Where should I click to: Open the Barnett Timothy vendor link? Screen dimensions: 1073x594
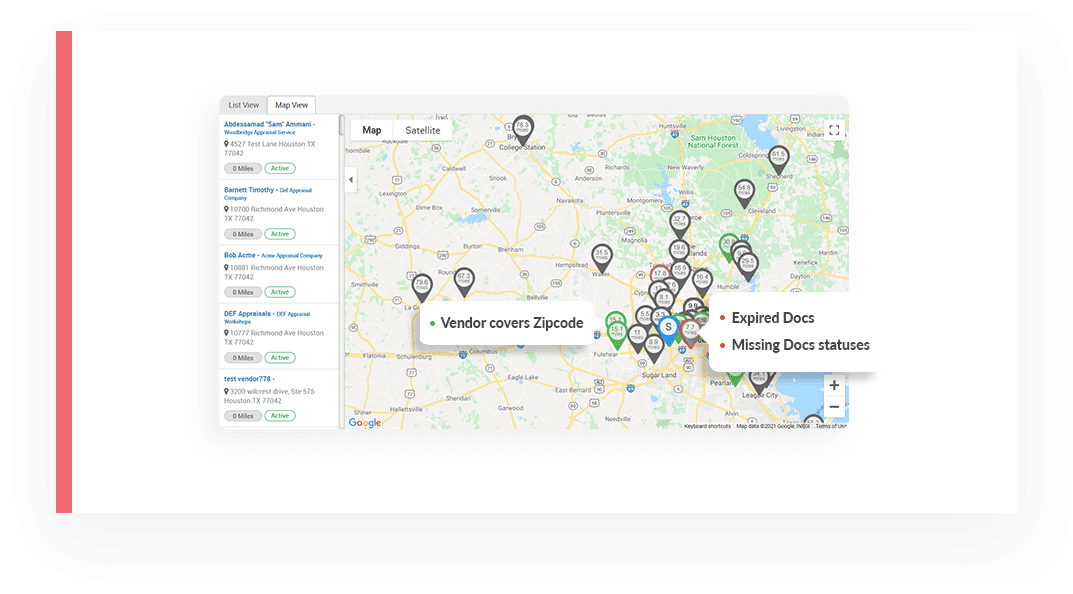point(250,189)
